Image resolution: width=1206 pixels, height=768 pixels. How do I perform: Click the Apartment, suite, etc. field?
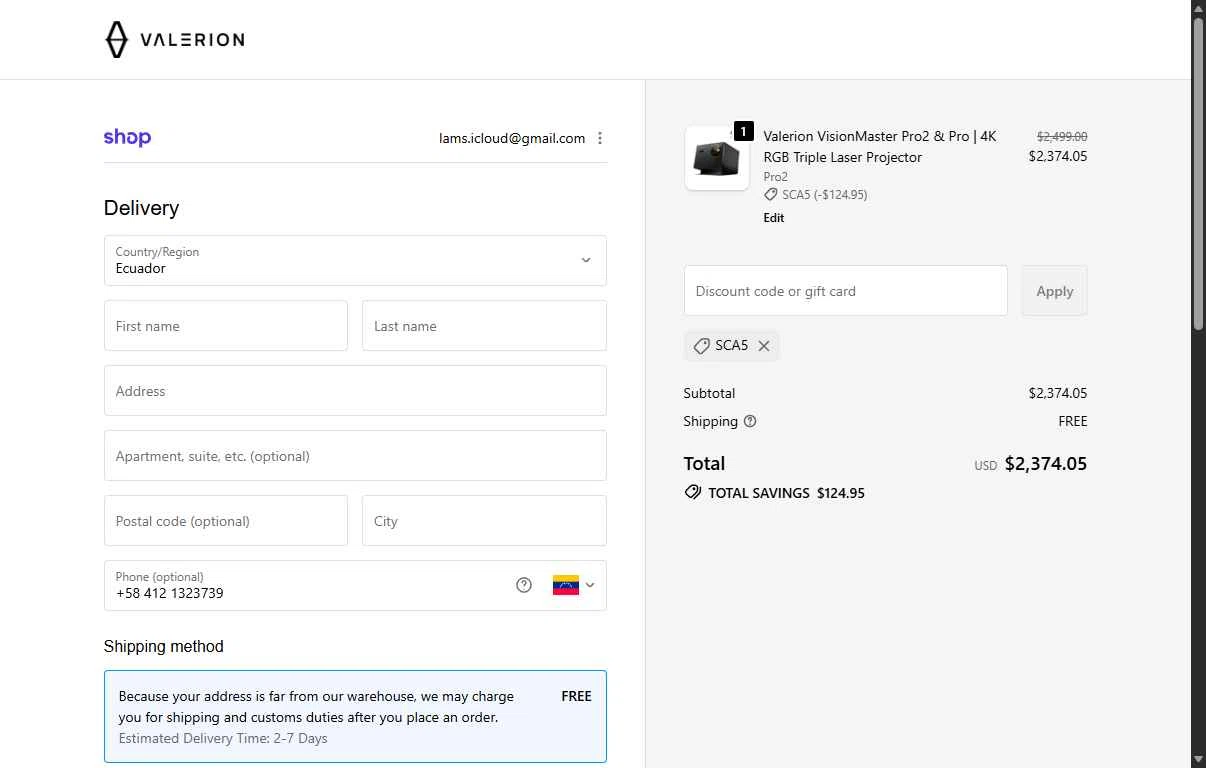pyautogui.click(x=355, y=456)
